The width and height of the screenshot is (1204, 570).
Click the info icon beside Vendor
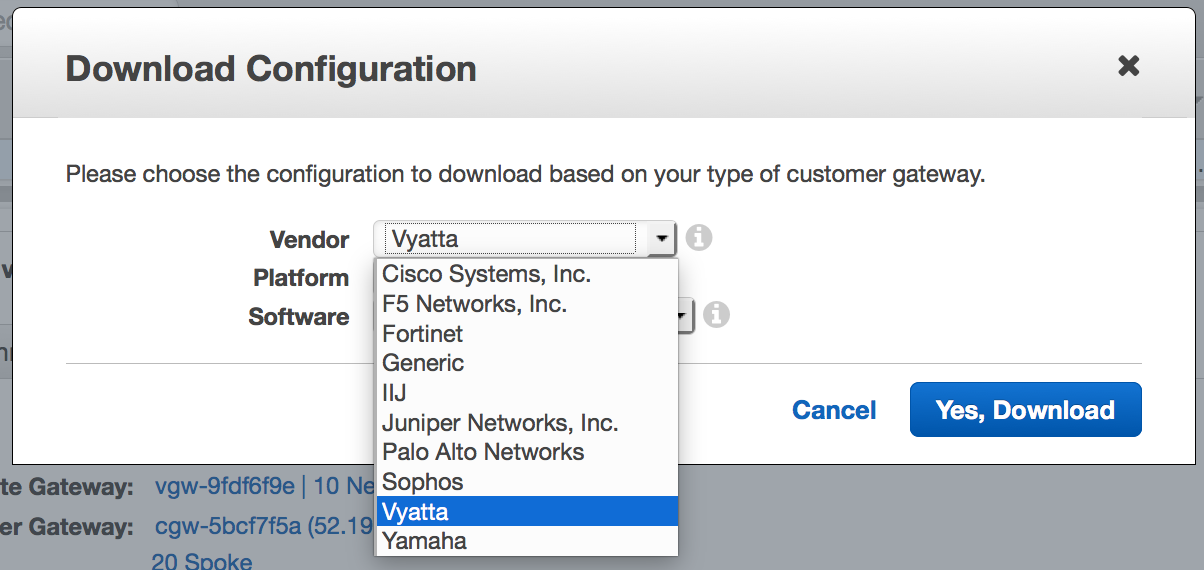(x=699, y=238)
